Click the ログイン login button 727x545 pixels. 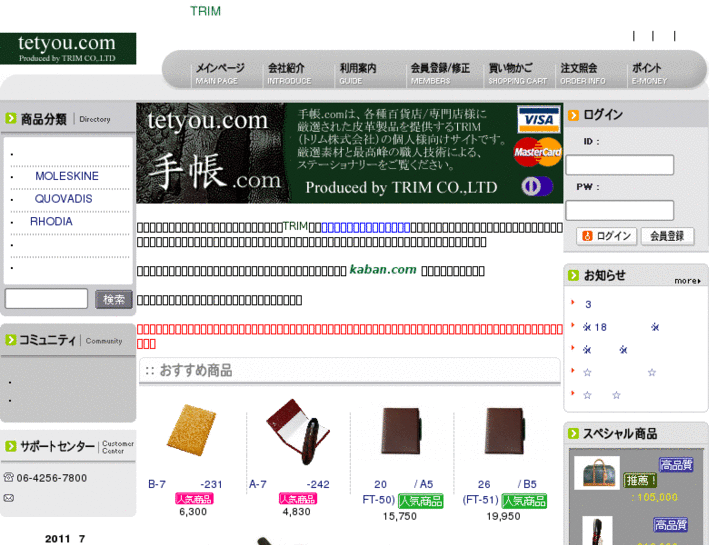pos(607,236)
